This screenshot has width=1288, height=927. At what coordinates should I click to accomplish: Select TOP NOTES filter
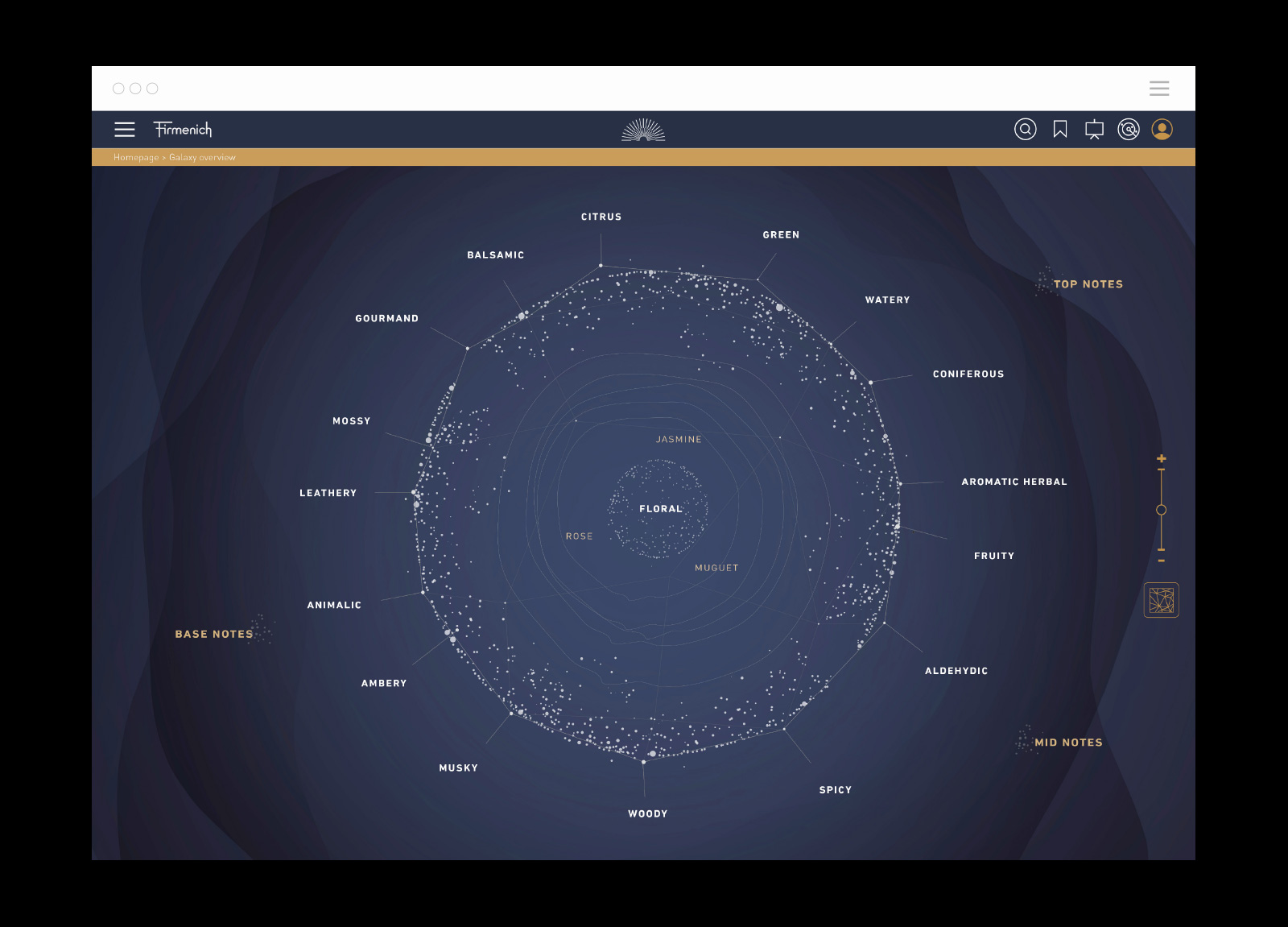[x=1088, y=284]
